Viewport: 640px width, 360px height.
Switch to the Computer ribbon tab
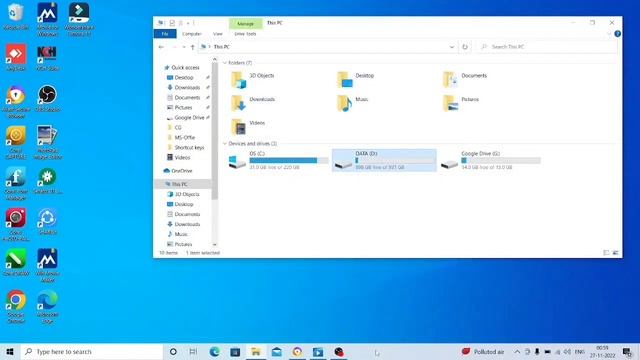coord(191,34)
